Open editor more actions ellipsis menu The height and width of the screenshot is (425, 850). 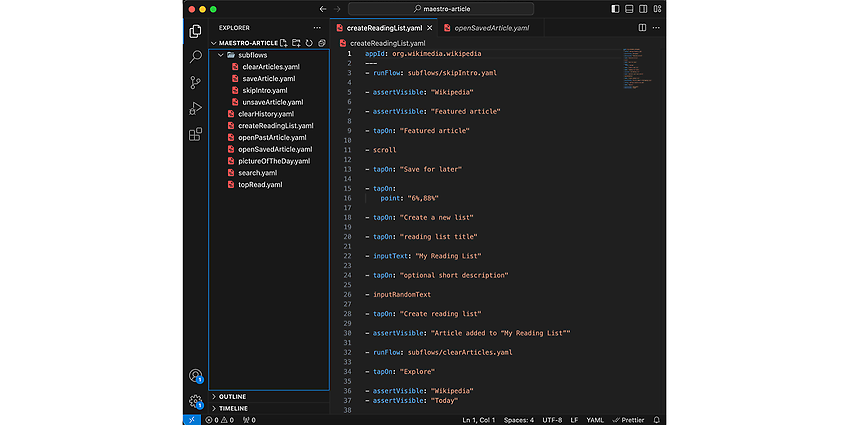(656, 28)
